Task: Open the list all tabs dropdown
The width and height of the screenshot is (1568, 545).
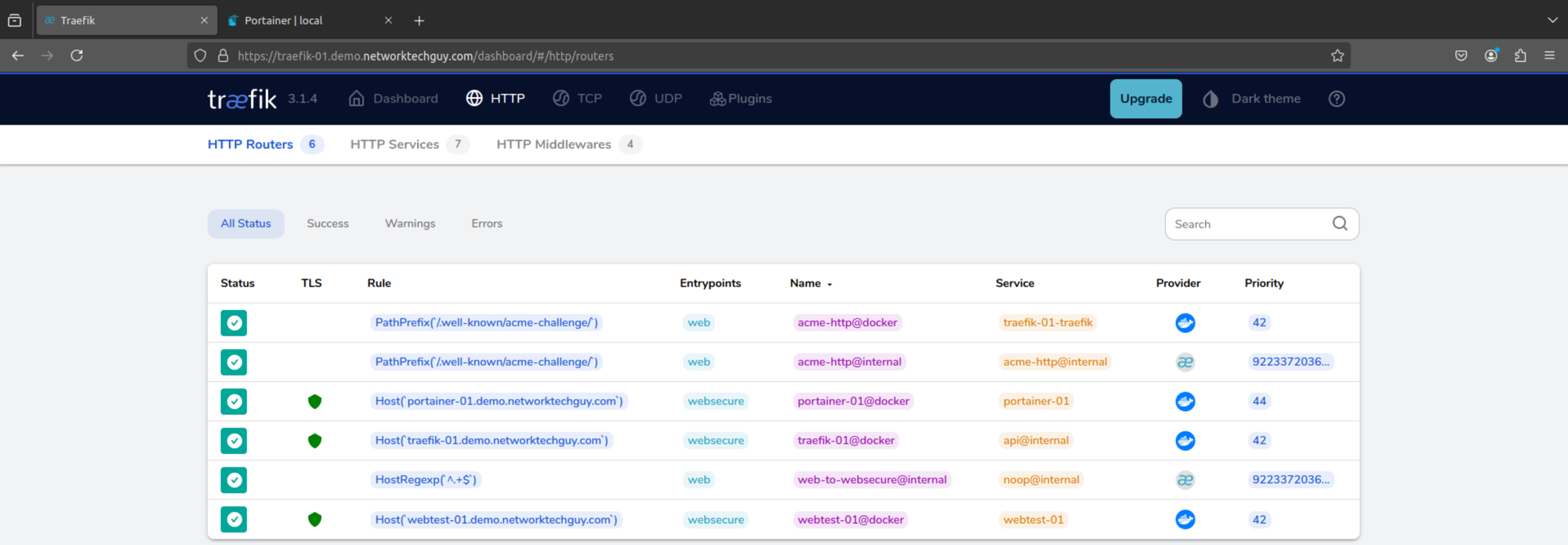Action: click(1552, 20)
